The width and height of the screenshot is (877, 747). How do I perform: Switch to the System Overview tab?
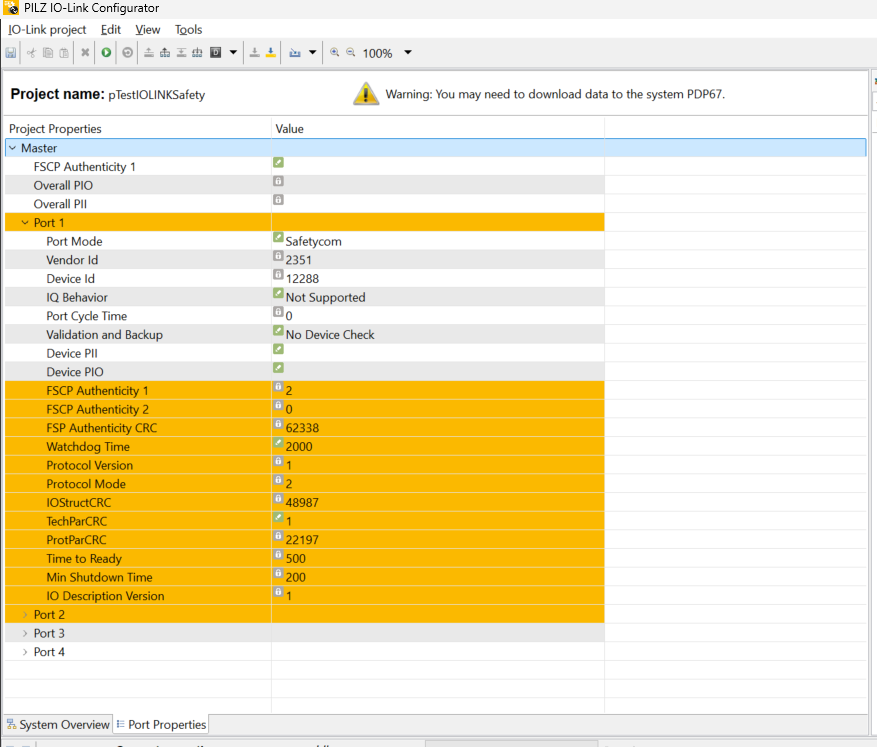pos(58,725)
